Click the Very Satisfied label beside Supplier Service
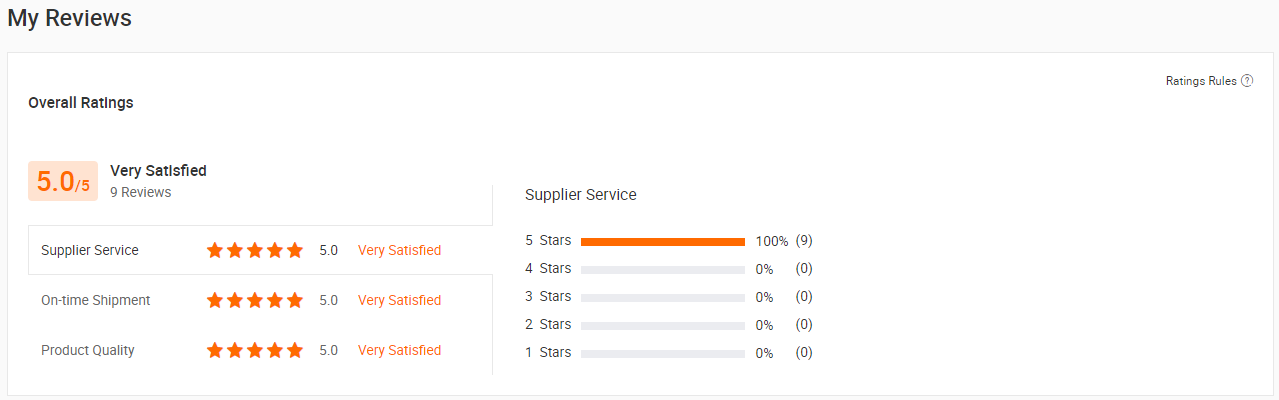This screenshot has width=1279, height=400. tap(399, 250)
